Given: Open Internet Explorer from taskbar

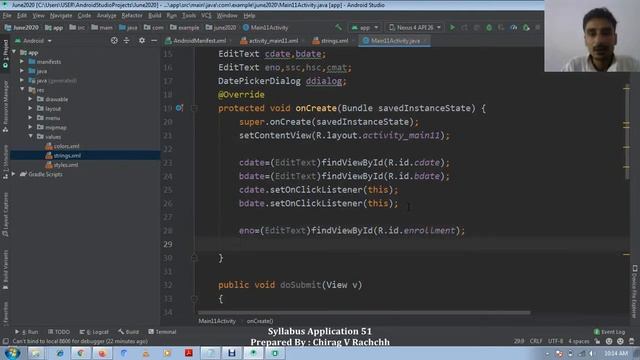Looking at the screenshot, I should point(60,353).
